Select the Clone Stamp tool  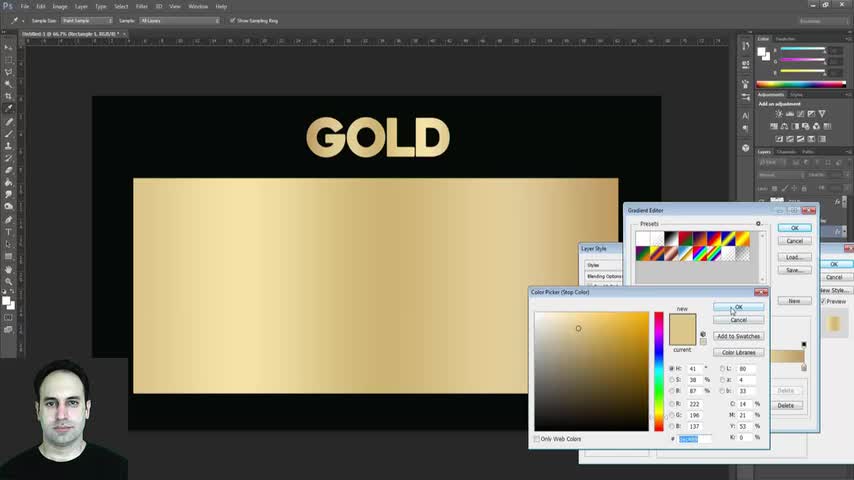click(x=8, y=146)
